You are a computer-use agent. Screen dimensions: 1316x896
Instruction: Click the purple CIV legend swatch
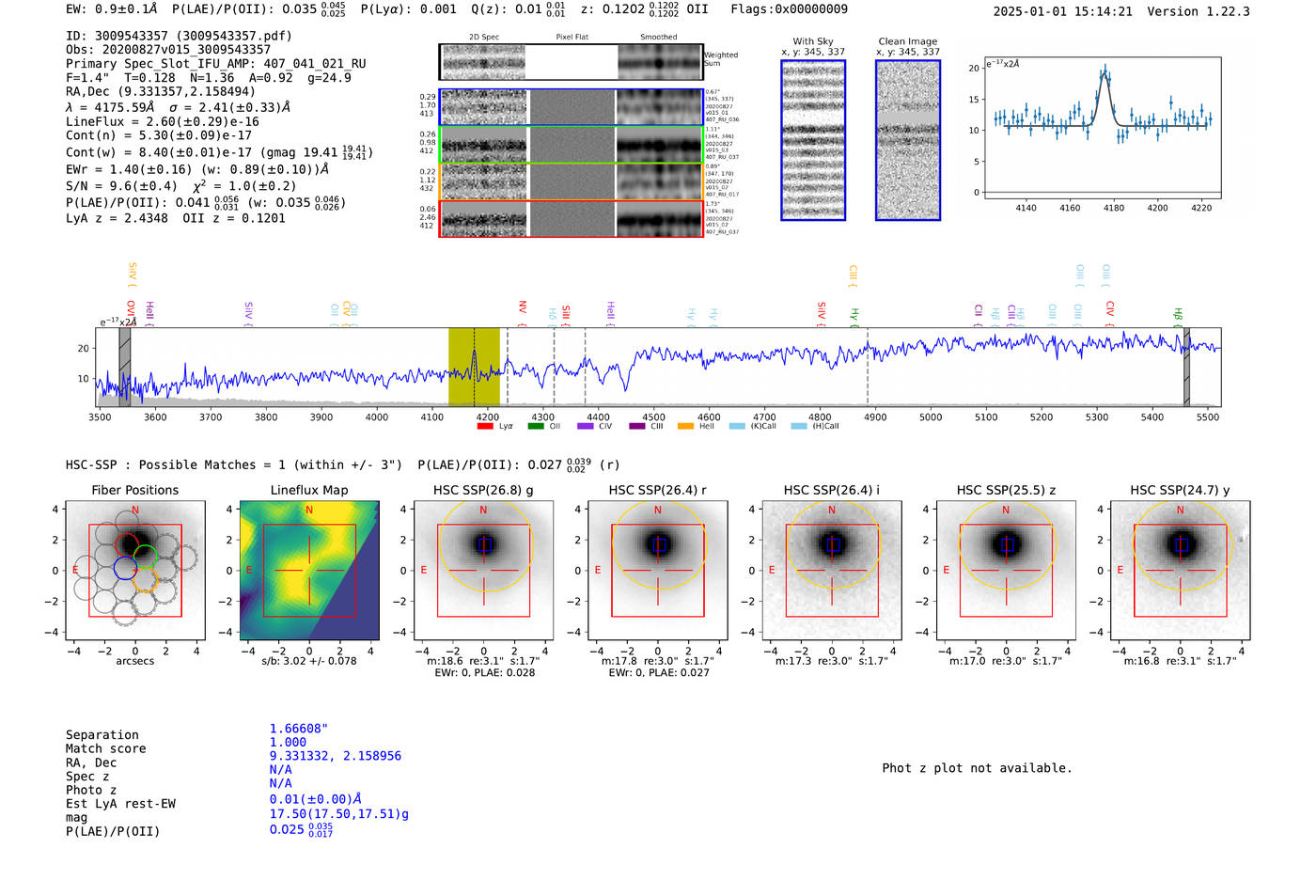pyautogui.click(x=586, y=427)
